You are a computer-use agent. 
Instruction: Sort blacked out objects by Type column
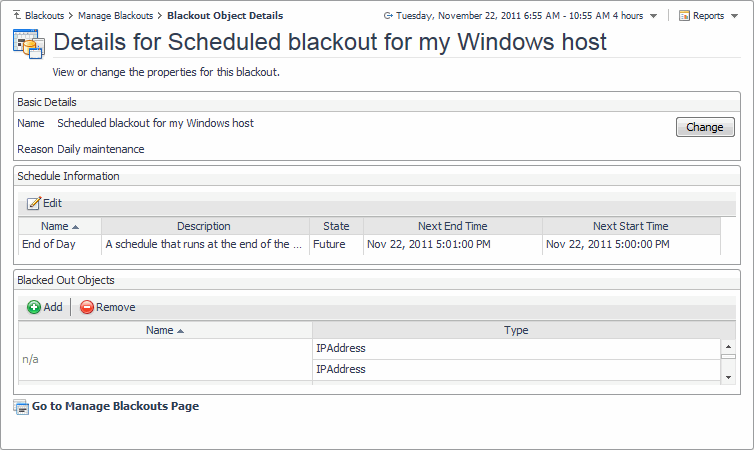point(516,330)
